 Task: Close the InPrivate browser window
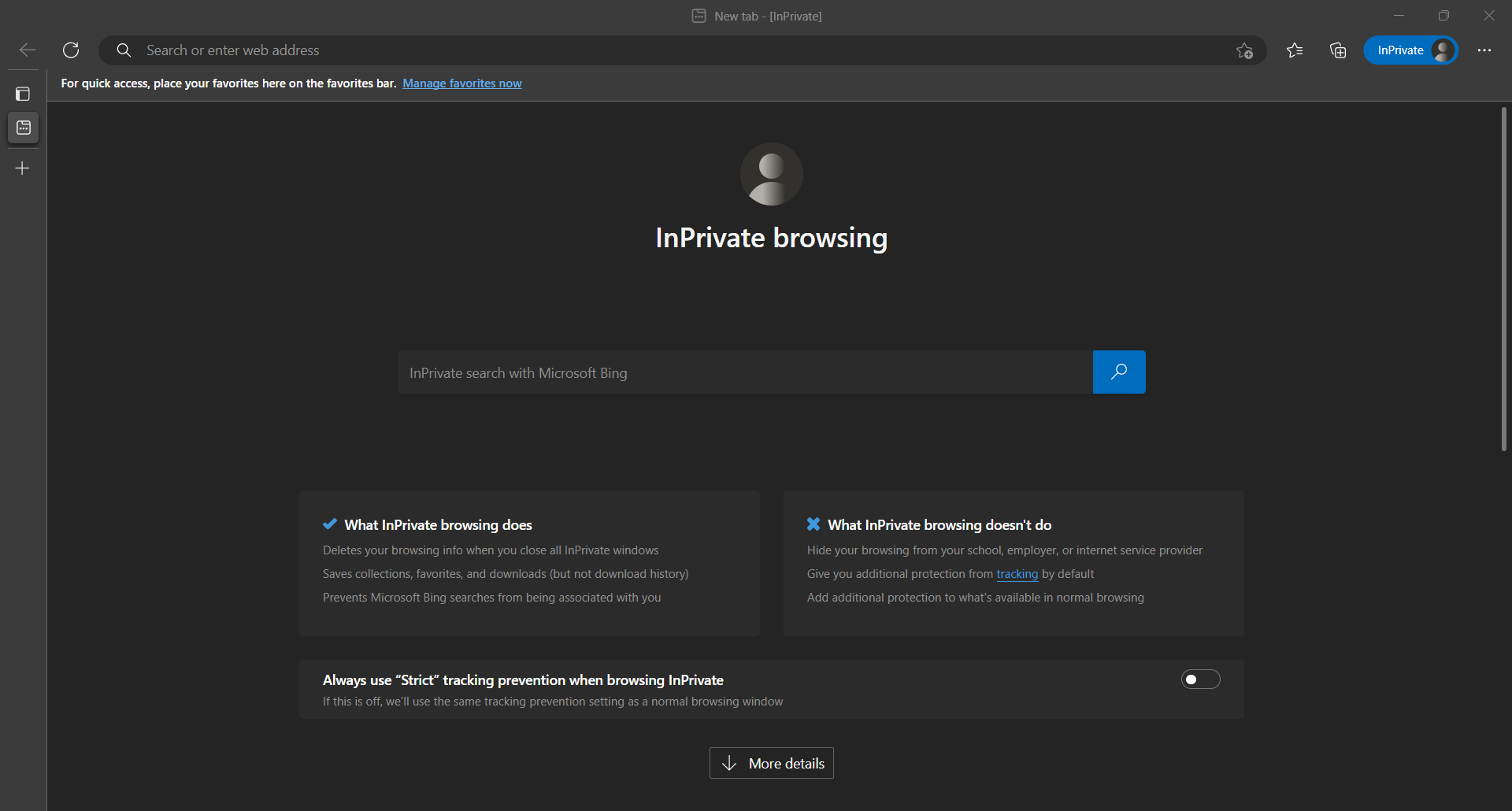click(x=1489, y=16)
